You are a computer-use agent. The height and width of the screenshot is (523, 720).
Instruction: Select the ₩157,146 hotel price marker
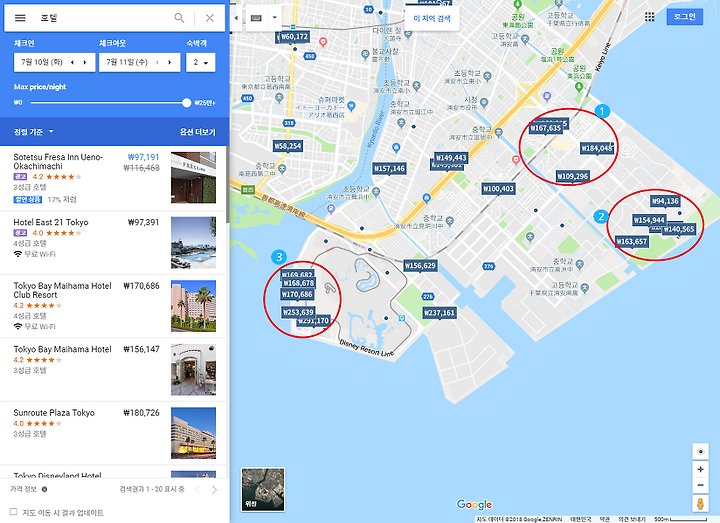point(389,169)
